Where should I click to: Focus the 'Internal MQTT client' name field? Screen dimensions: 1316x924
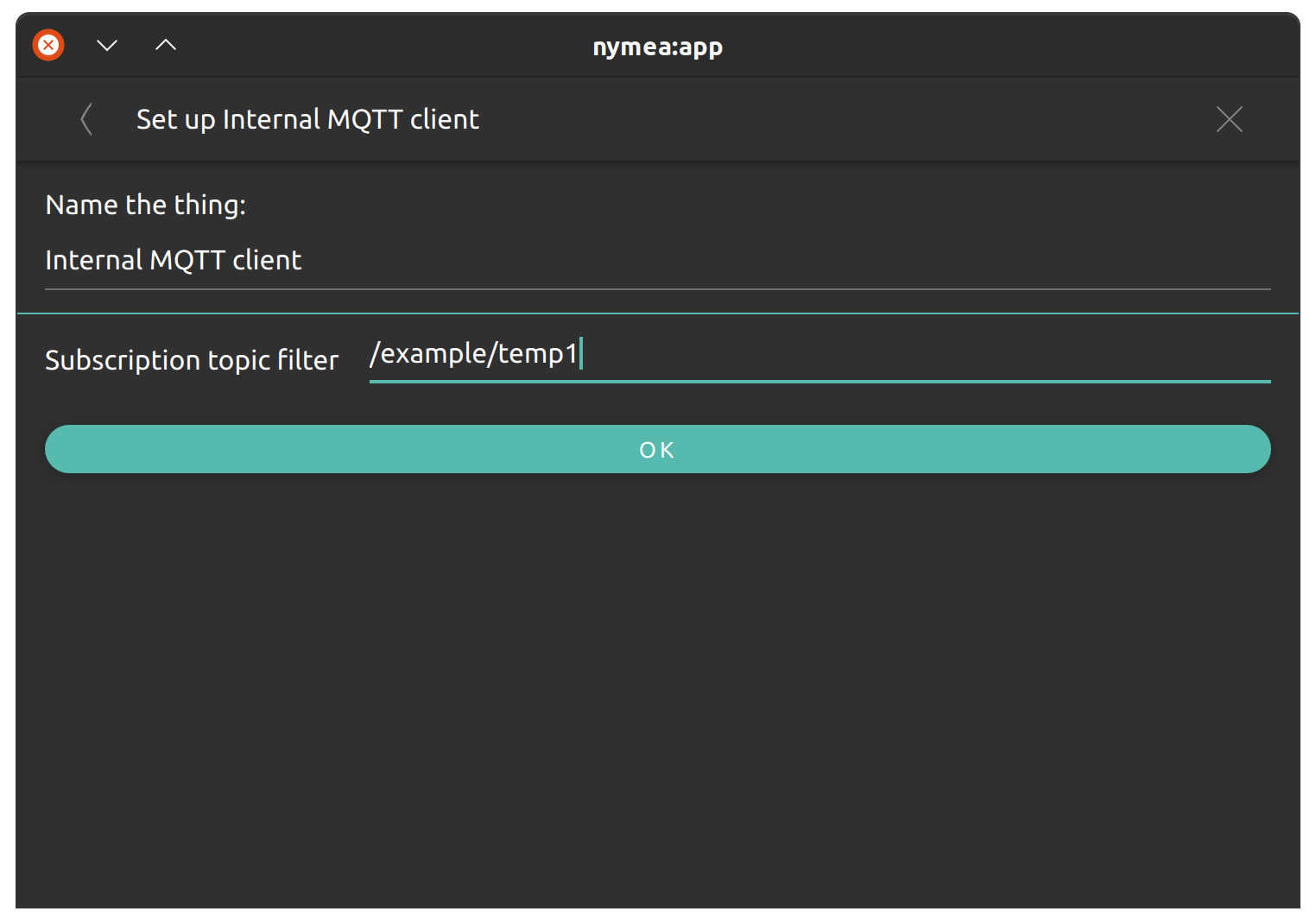pyautogui.click(x=657, y=261)
